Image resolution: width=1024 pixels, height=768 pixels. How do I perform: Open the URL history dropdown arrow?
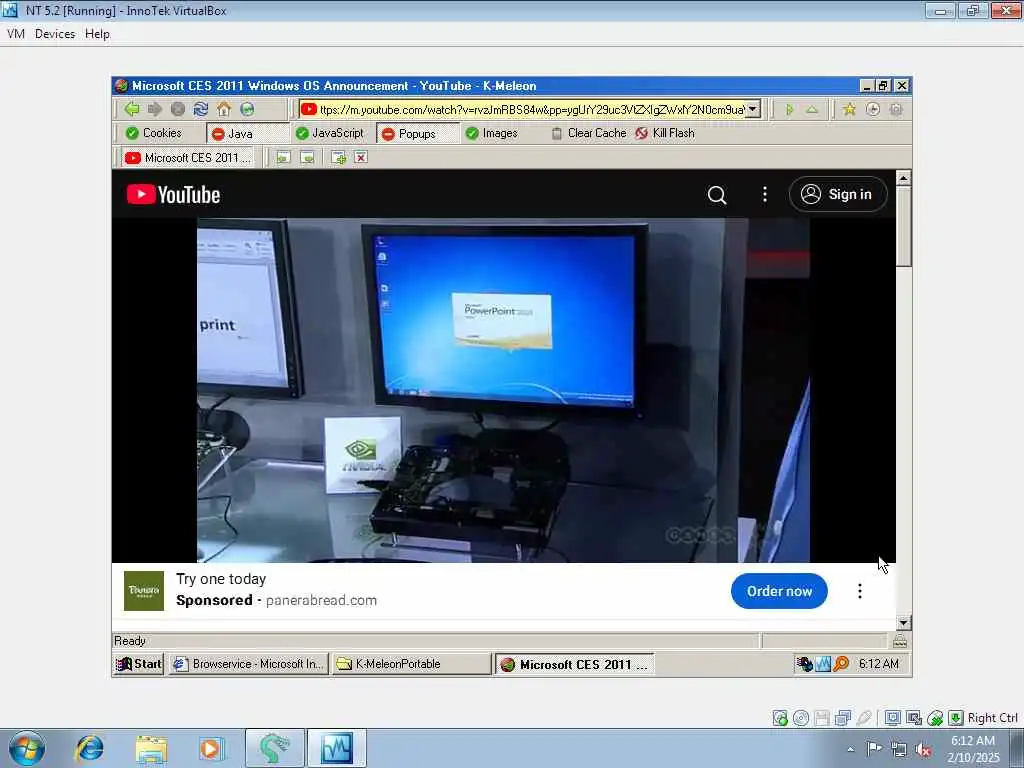[x=753, y=109]
